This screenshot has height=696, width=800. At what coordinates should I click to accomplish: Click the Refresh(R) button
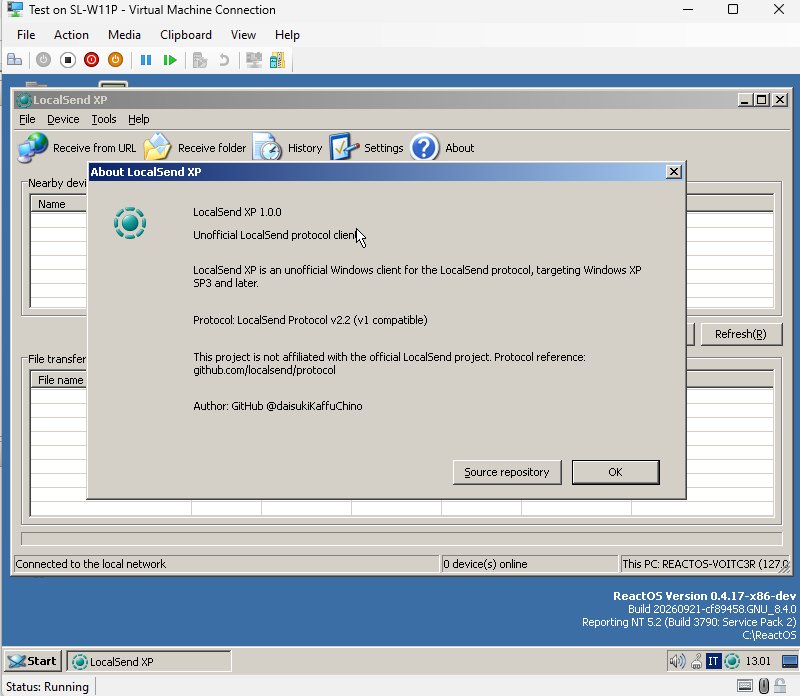[x=741, y=334]
